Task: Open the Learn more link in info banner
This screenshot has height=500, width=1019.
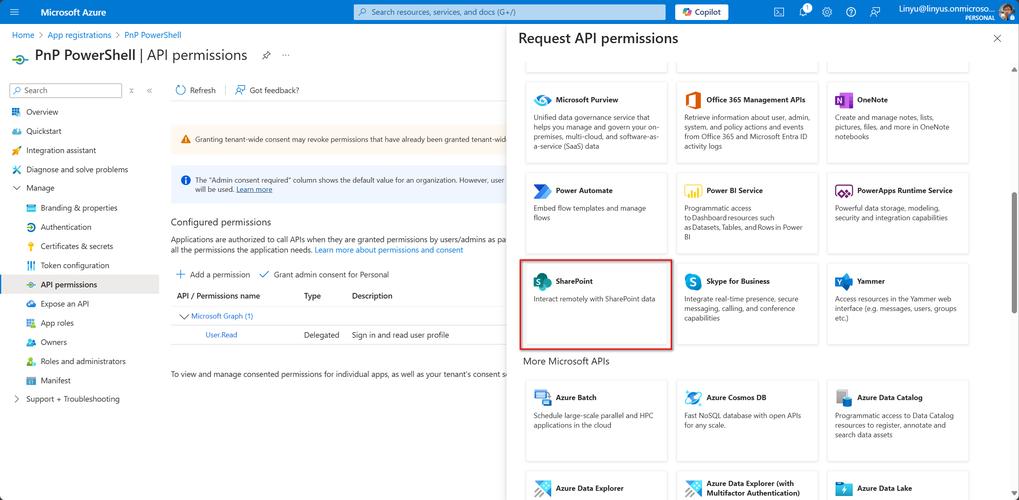Action: tap(254, 189)
